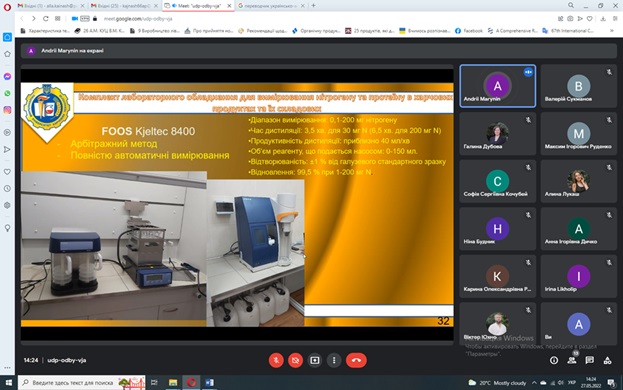Show participants list icon

click(572, 360)
